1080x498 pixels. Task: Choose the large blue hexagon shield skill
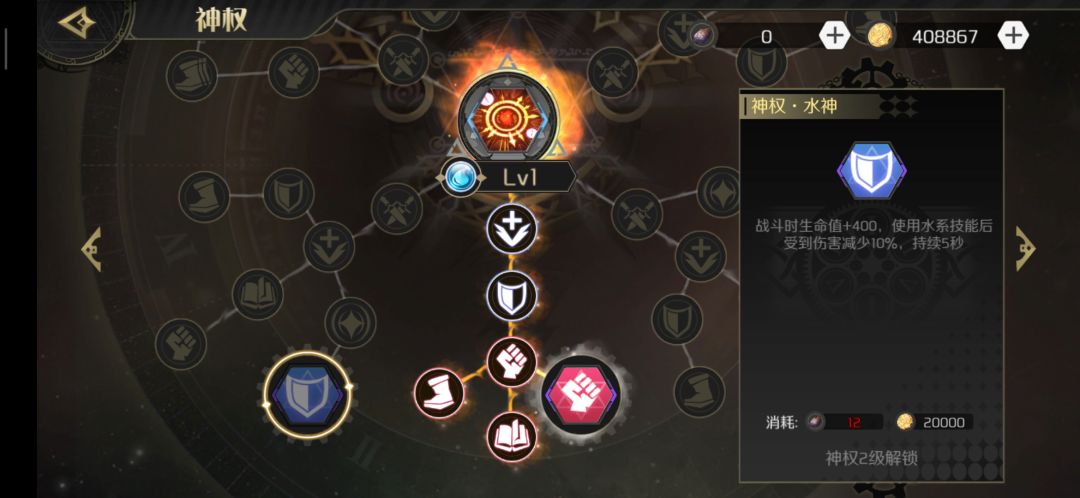click(x=307, y=396)
